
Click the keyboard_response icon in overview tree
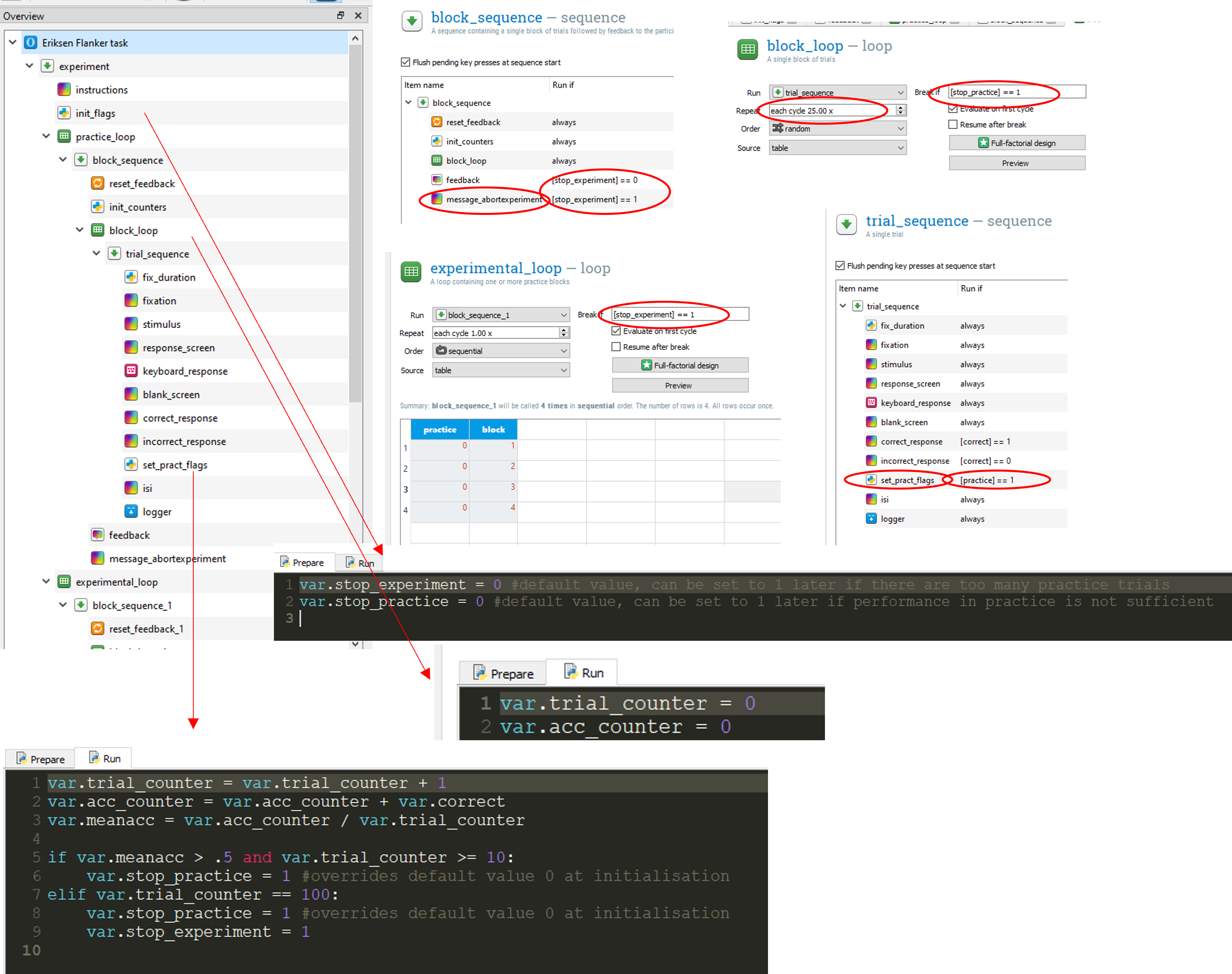pos(131,371)
